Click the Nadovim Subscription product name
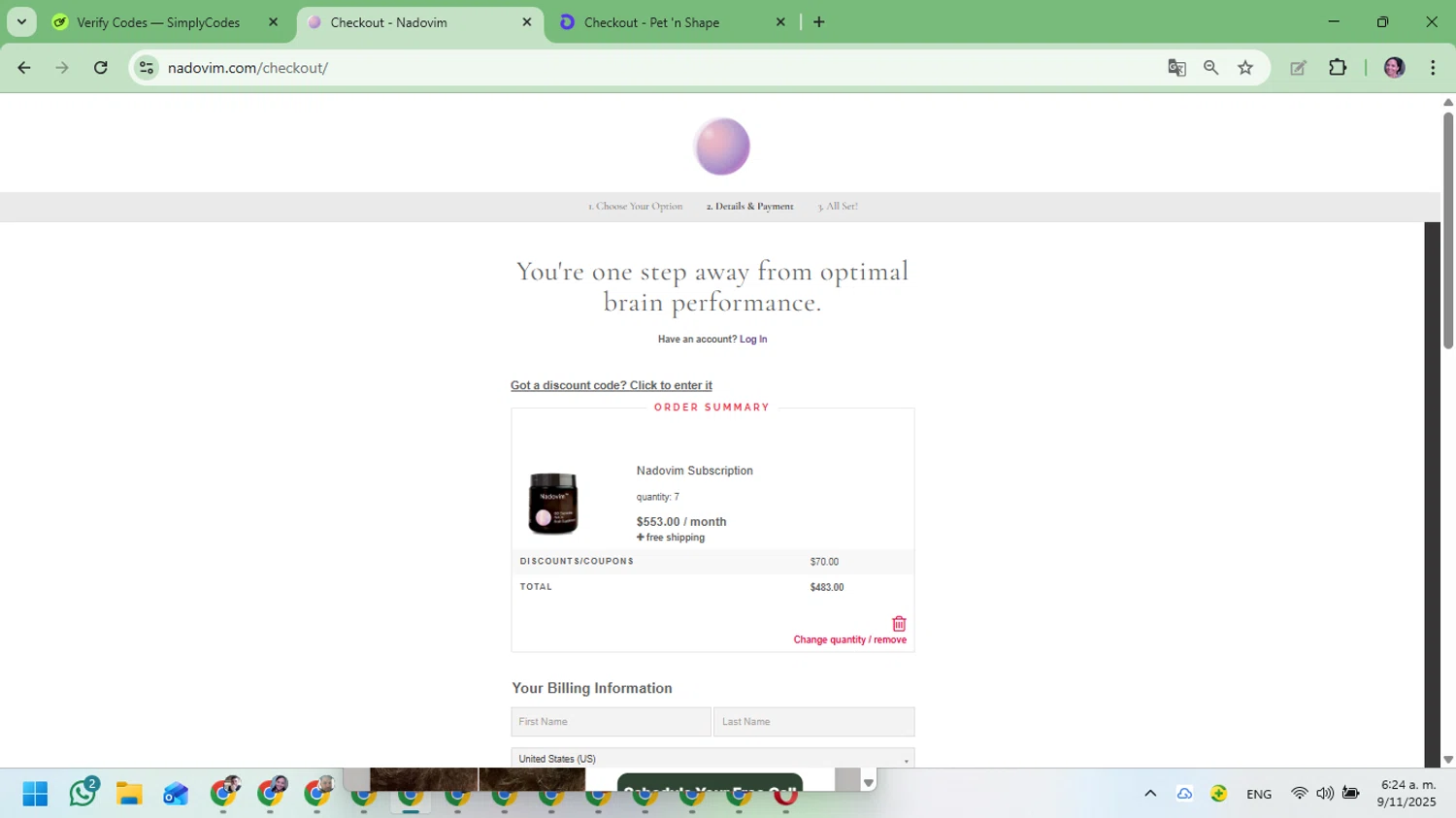The height and width of the screenshot is (818, 1456). 695,471
